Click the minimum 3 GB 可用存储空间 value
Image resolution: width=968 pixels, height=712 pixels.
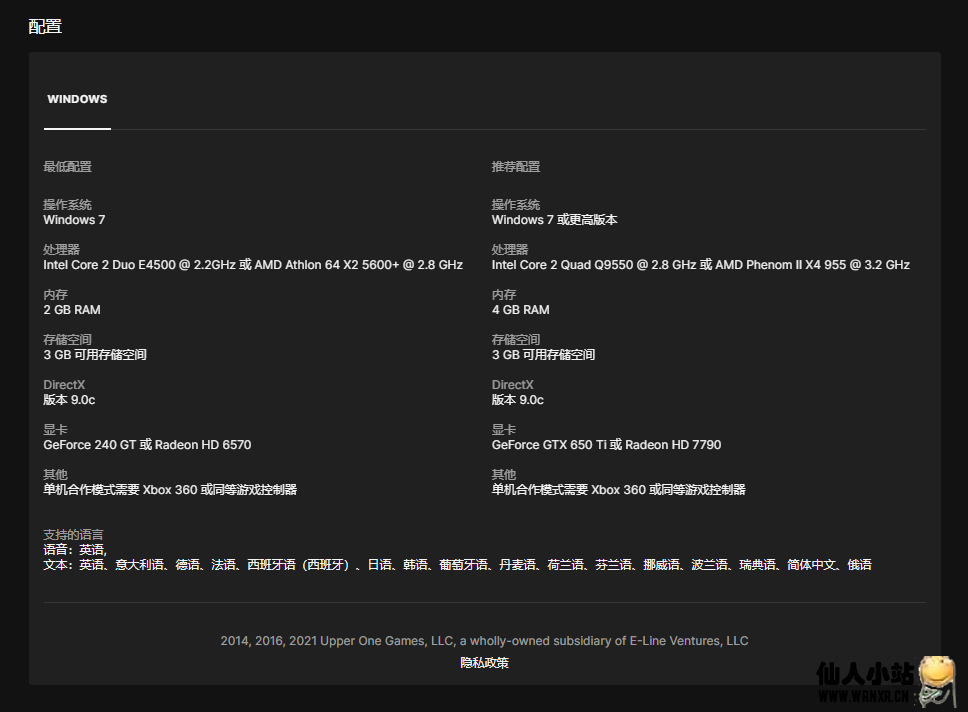(95, 355)
